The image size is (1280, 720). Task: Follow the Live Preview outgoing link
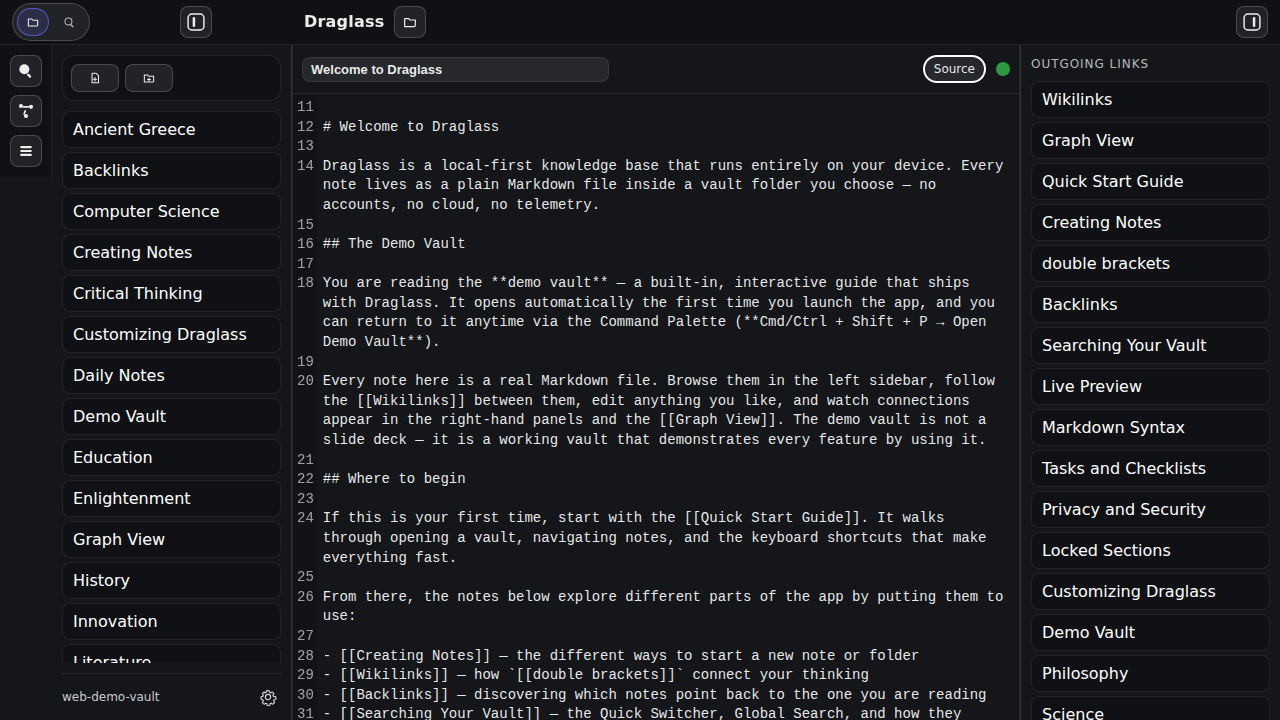1150,386
